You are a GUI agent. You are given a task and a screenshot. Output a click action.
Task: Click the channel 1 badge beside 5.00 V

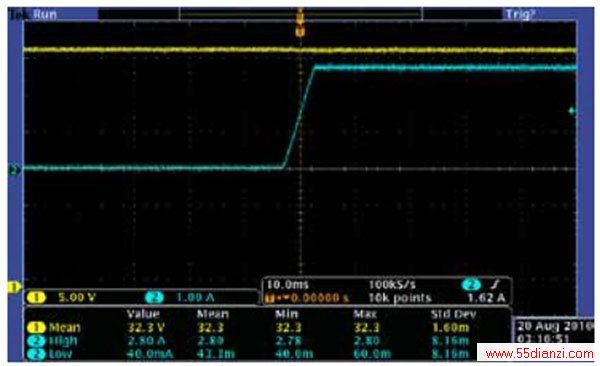[x=36, y=297]
